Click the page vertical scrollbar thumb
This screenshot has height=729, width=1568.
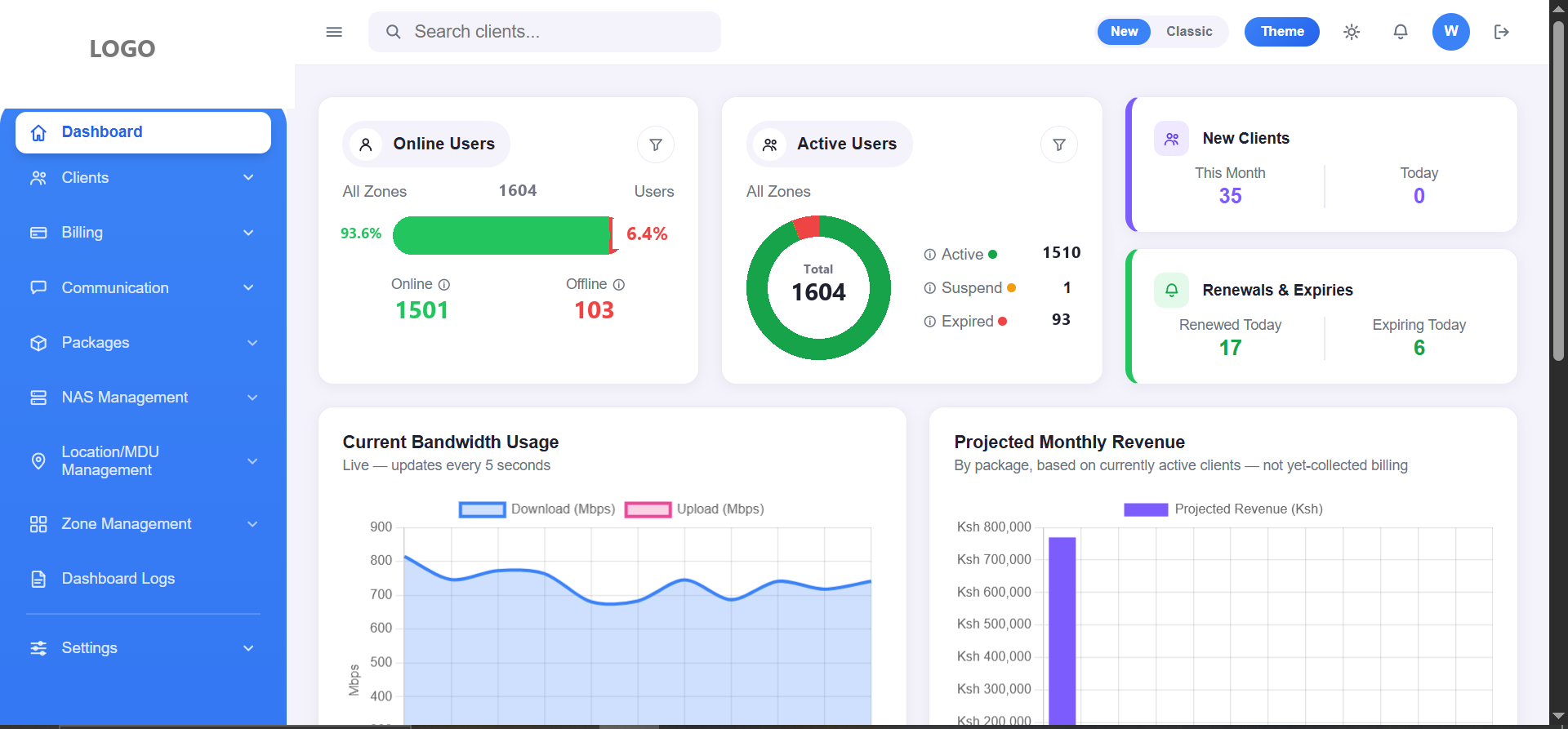[1558, 189]
